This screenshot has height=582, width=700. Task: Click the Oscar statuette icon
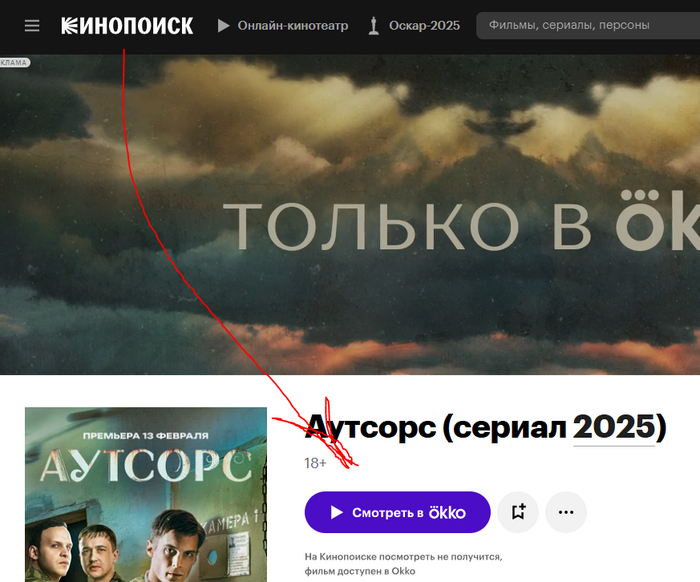(374, 26)
